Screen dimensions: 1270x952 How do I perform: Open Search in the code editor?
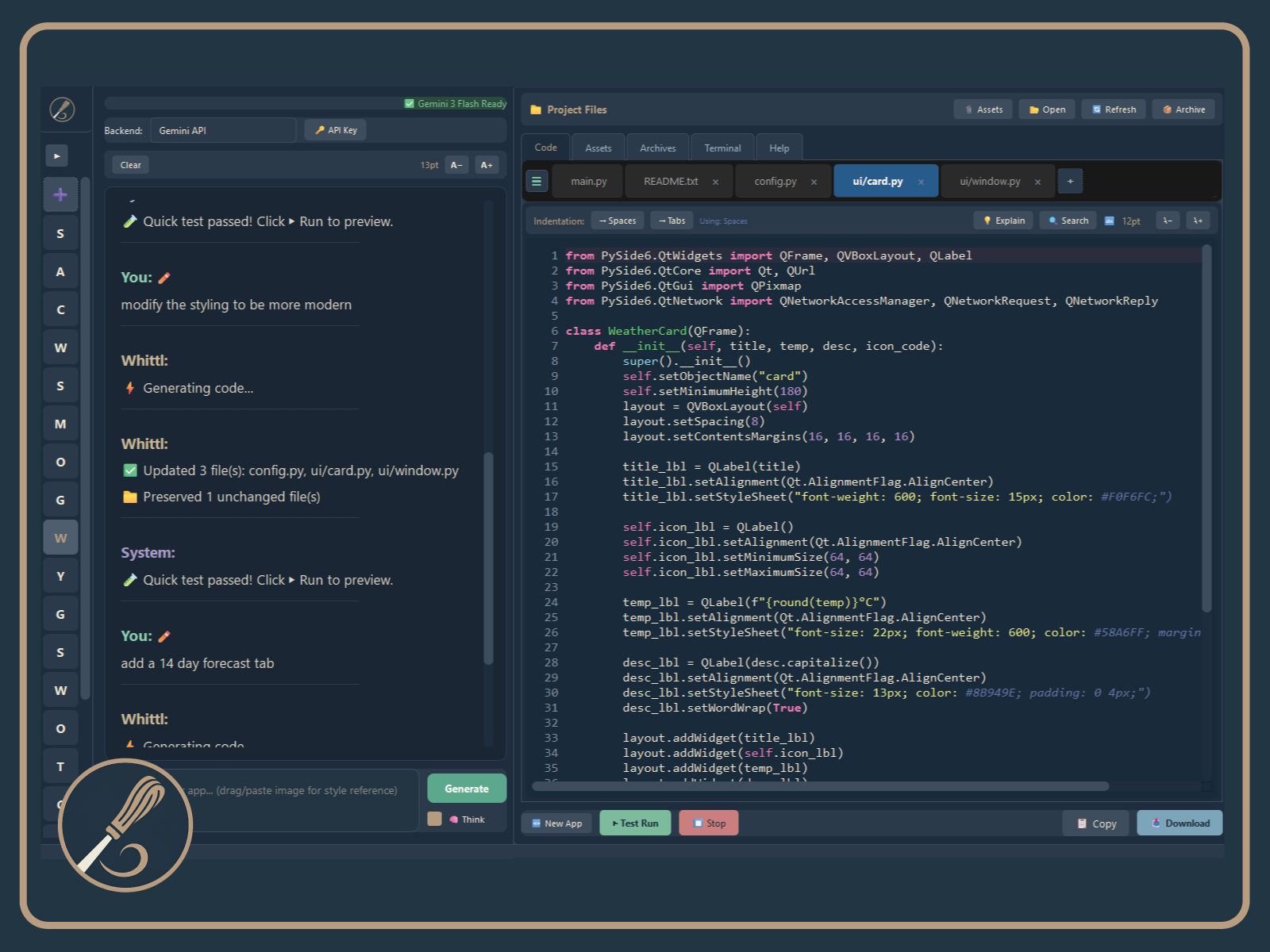[1067, 220]
